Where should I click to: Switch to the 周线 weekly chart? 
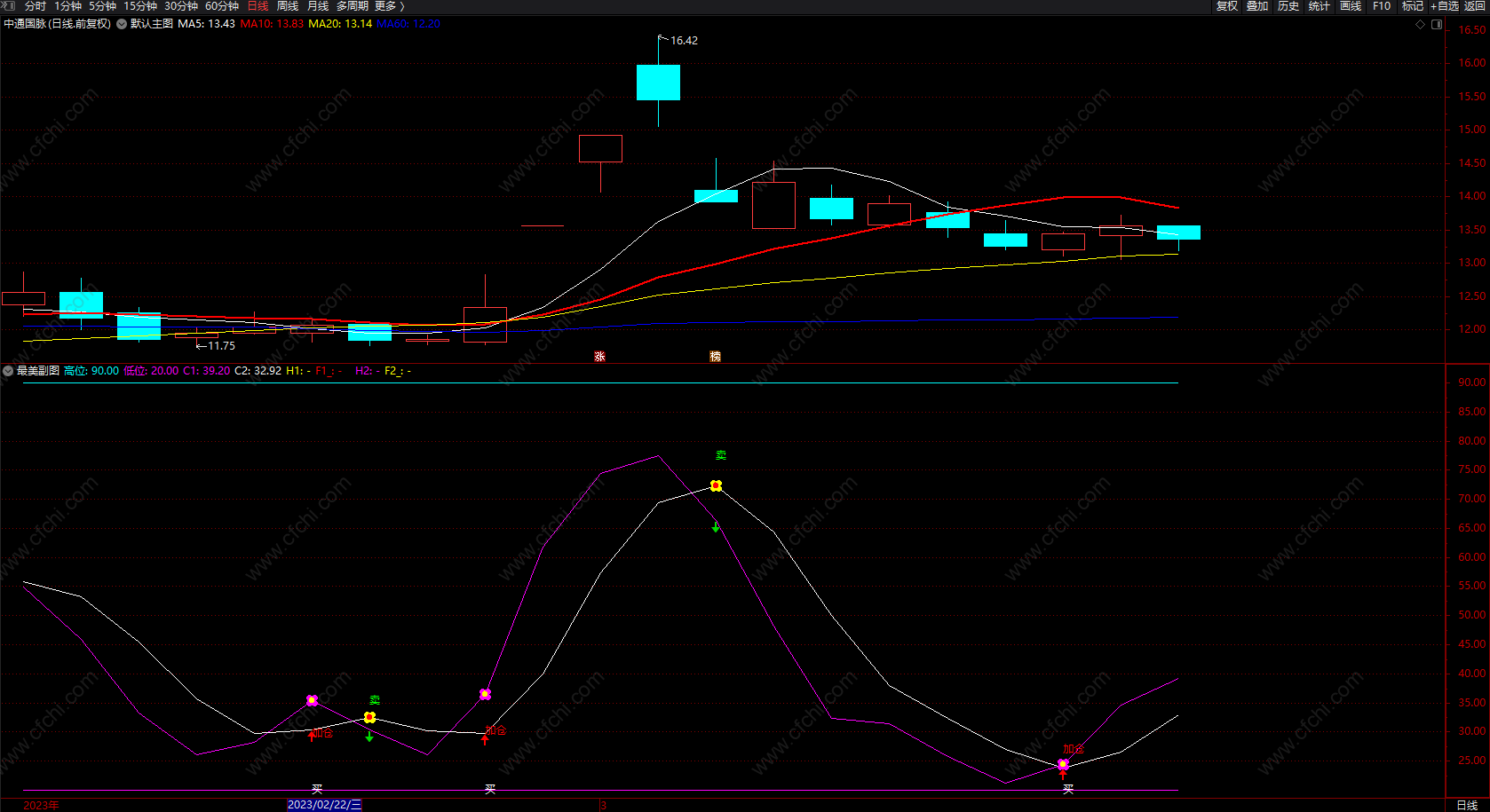288,6
